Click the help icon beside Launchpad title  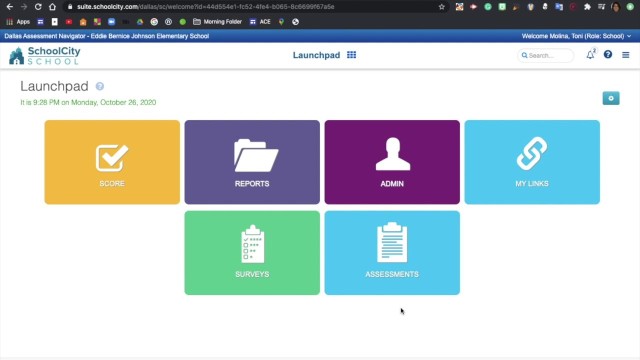[x=100, y=86]
